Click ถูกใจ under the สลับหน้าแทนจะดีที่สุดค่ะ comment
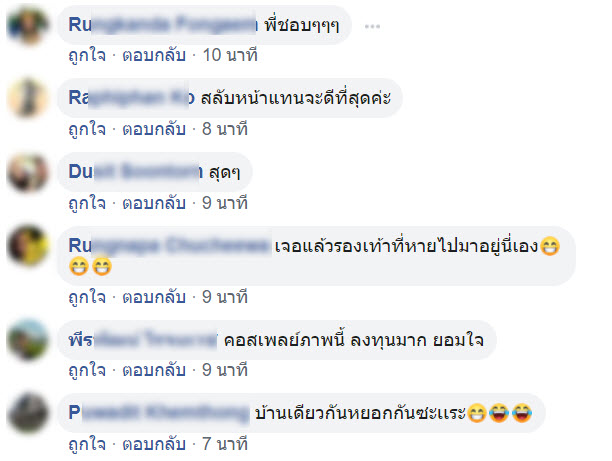The width and height of the screenshot is (612, 461). pyautogui.click(x=87, y=129)
